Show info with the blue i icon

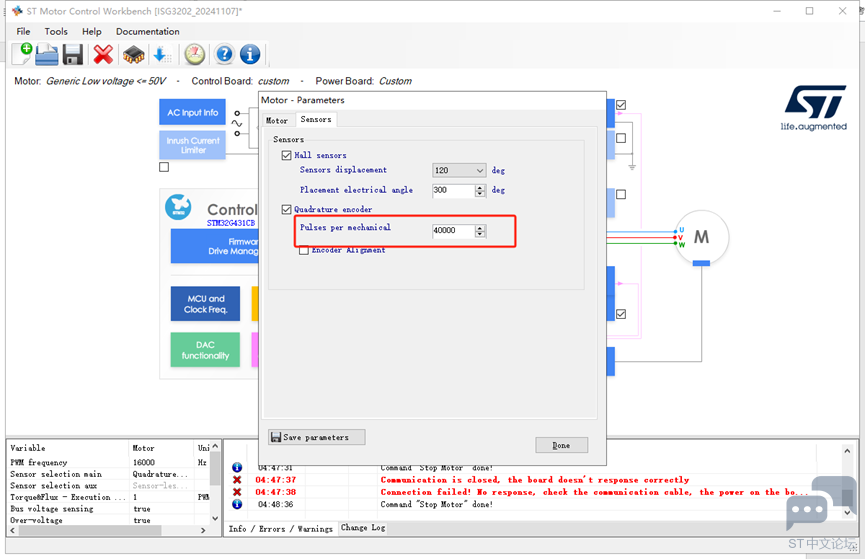250,54
